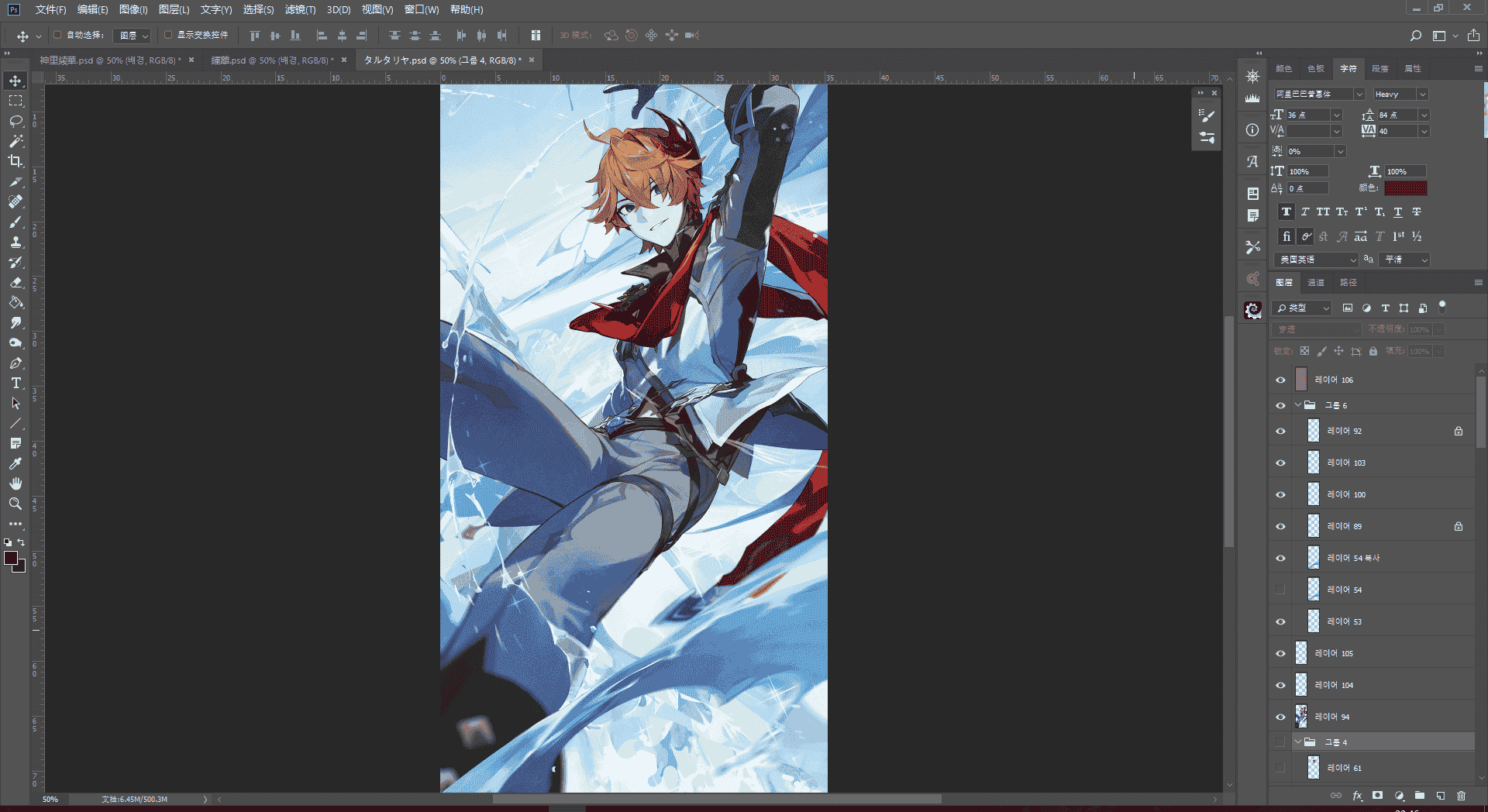This screenshot has height=812, width=1488.
Task: Delete layer using trash icon
Action: pos(1461,796)
